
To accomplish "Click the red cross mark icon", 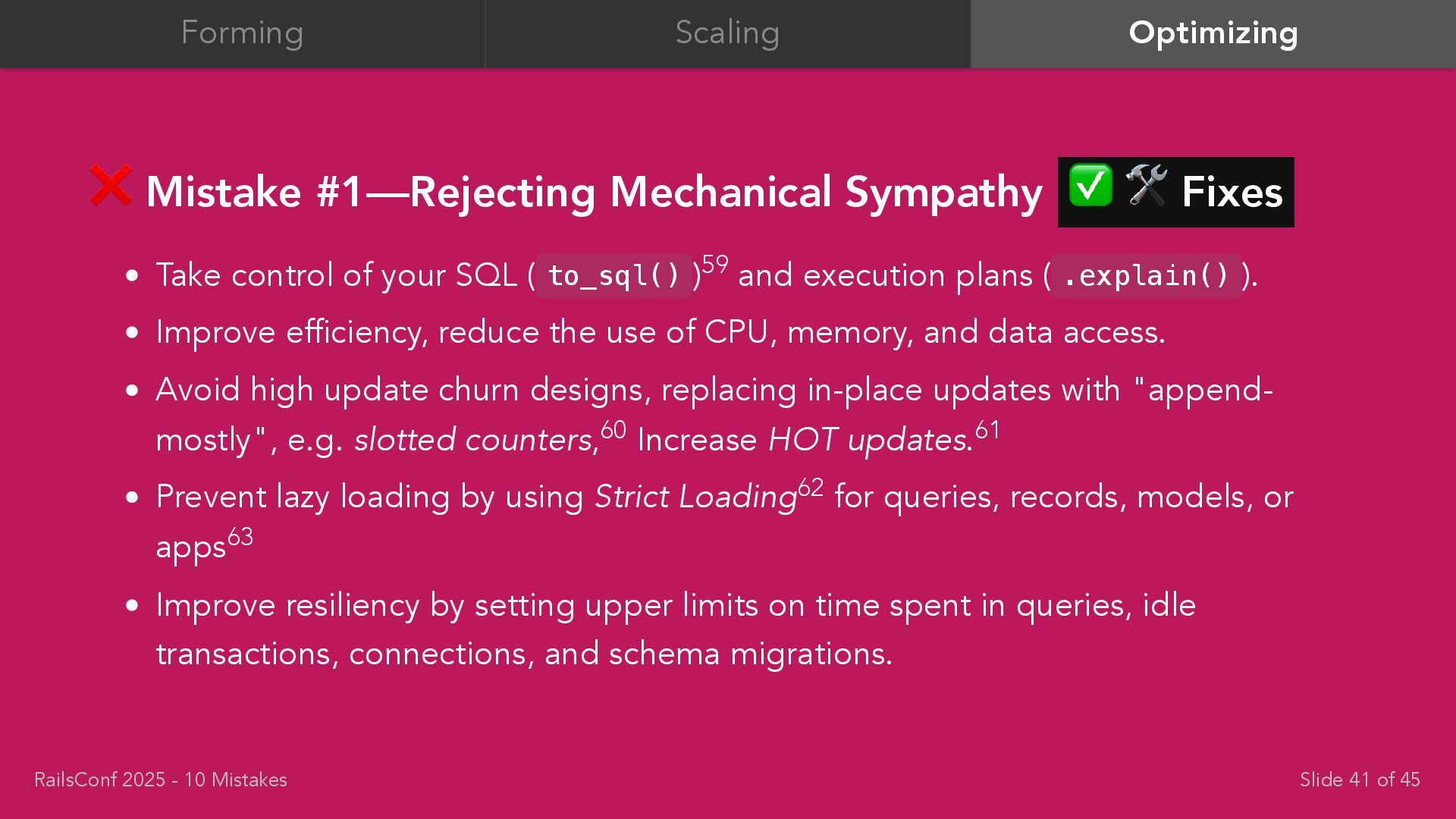I will (x=111, y=185).
